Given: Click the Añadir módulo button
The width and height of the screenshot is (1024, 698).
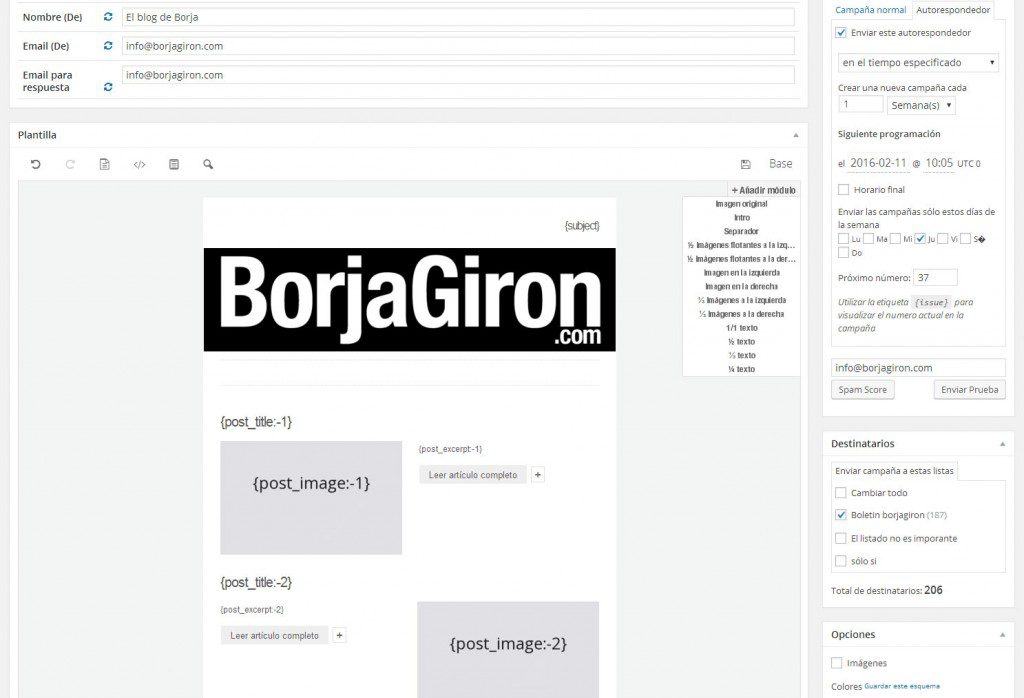Looking at the screenshot, I should coord(763,190).
